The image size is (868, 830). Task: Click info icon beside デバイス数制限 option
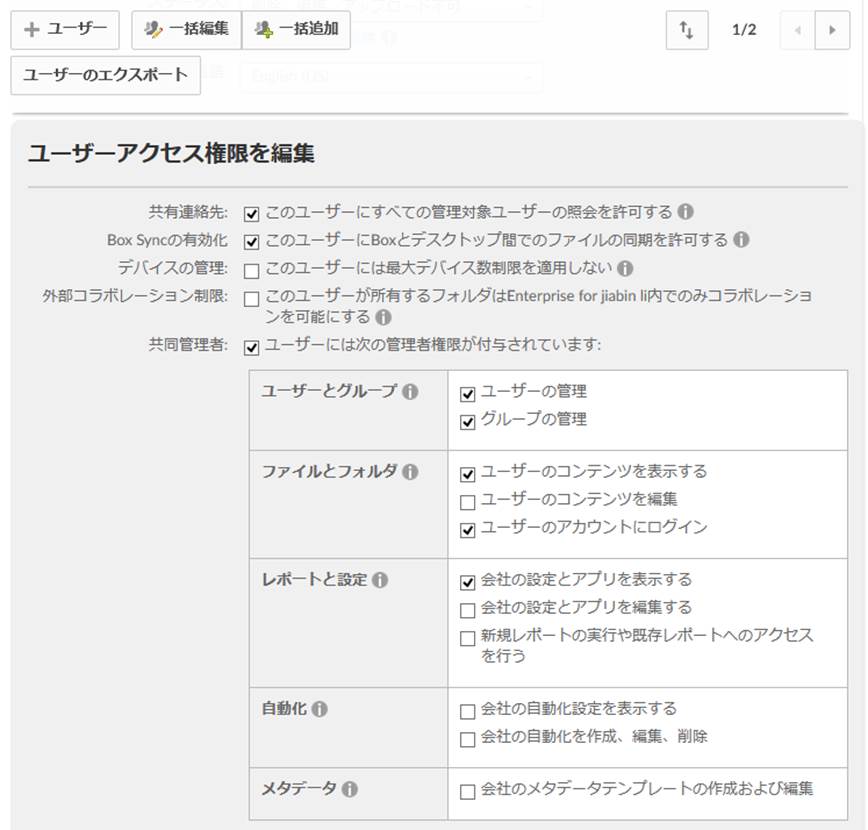click(625, 269)
